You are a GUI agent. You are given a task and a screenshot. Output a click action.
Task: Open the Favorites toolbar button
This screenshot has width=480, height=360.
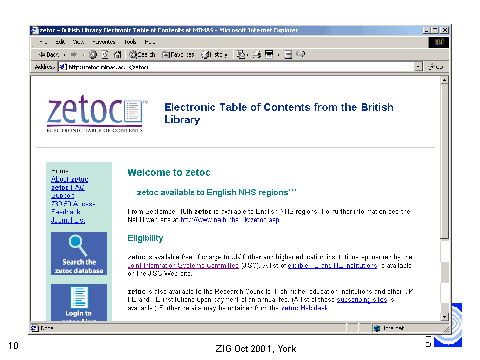pyautogui.click(x=178, y=54)
